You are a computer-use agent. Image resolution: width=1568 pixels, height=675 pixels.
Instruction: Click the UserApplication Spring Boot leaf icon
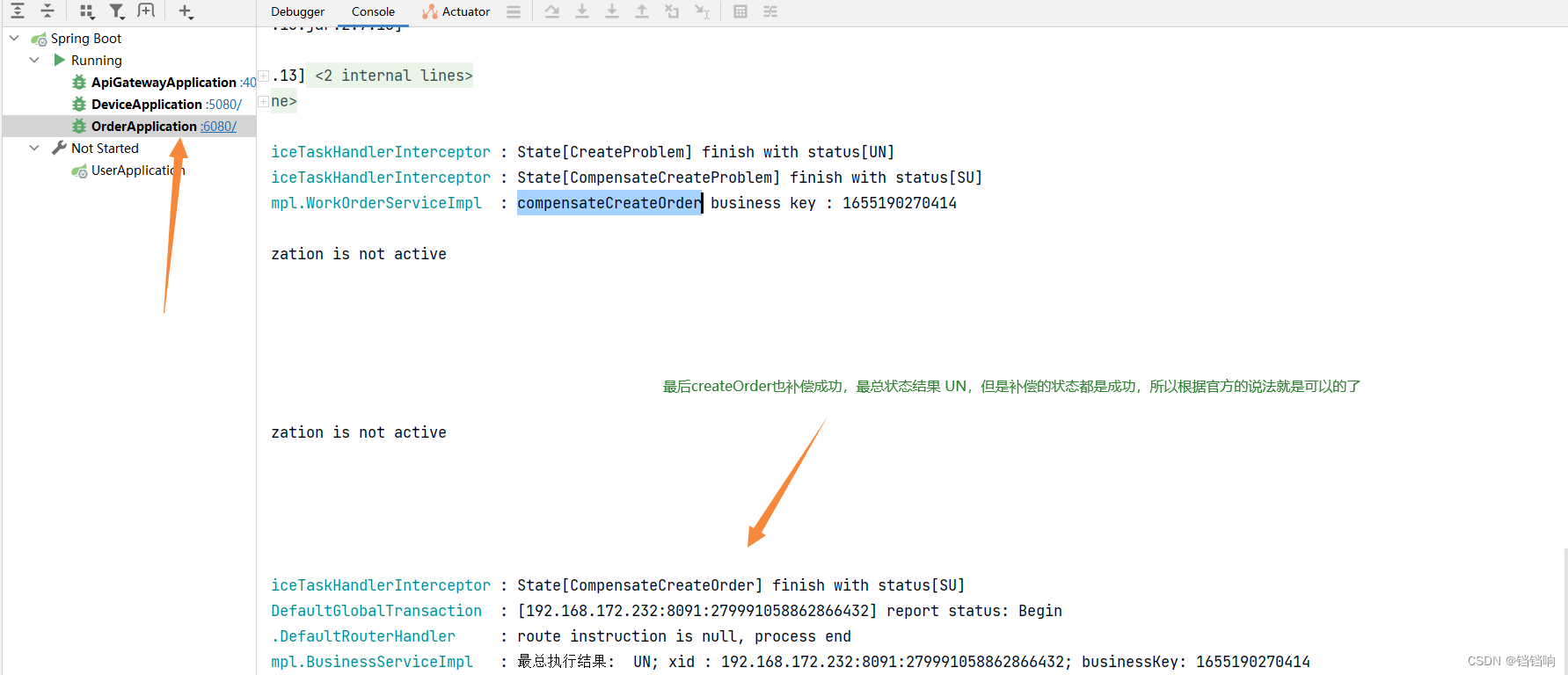(79, 171)
